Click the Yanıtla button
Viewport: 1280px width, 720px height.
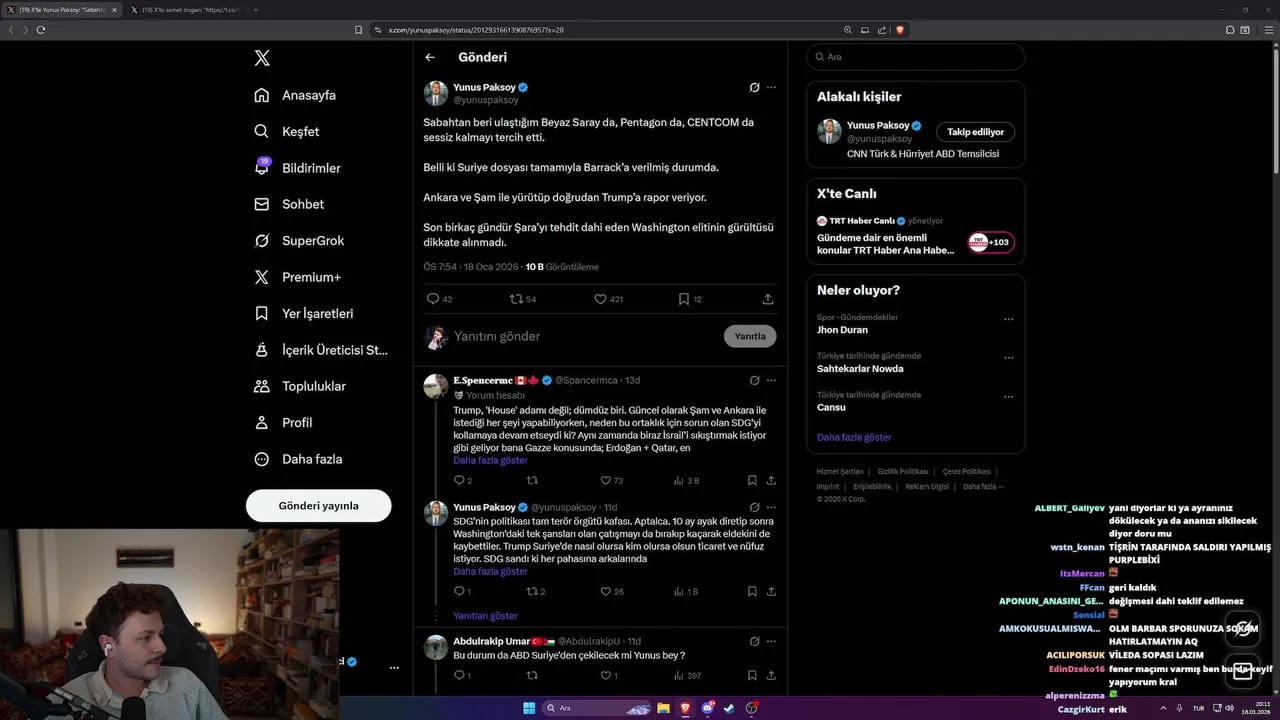pyautogui.click(x=750, y=336)
